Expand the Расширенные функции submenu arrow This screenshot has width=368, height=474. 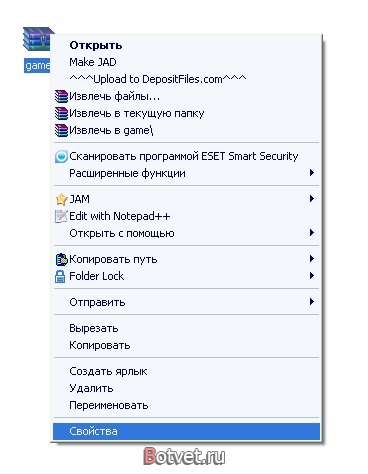[312, 173]
